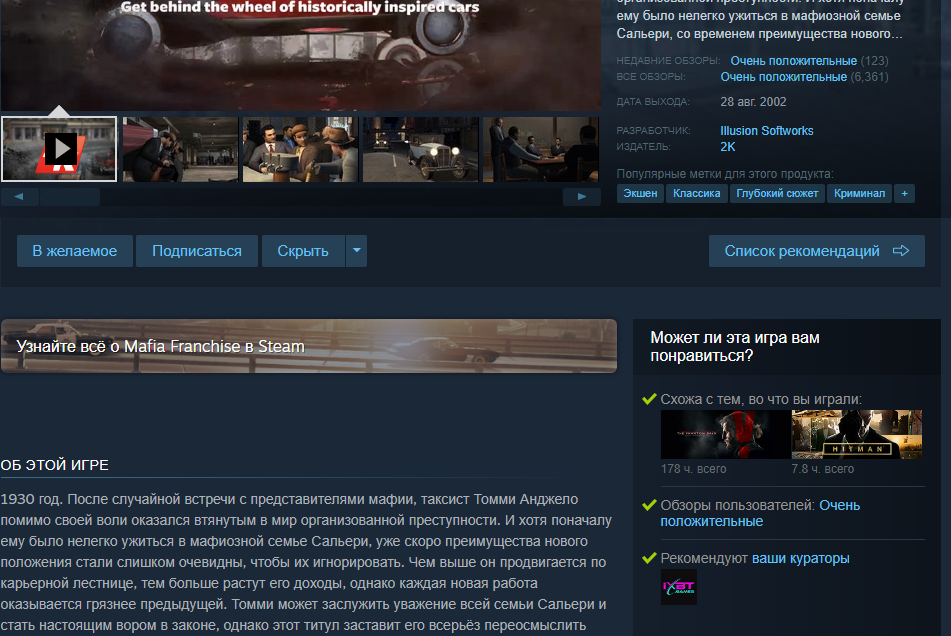Open the garage shootout screenshot thumbnail
Screen dimensions: 951x636
coord(180,149)
